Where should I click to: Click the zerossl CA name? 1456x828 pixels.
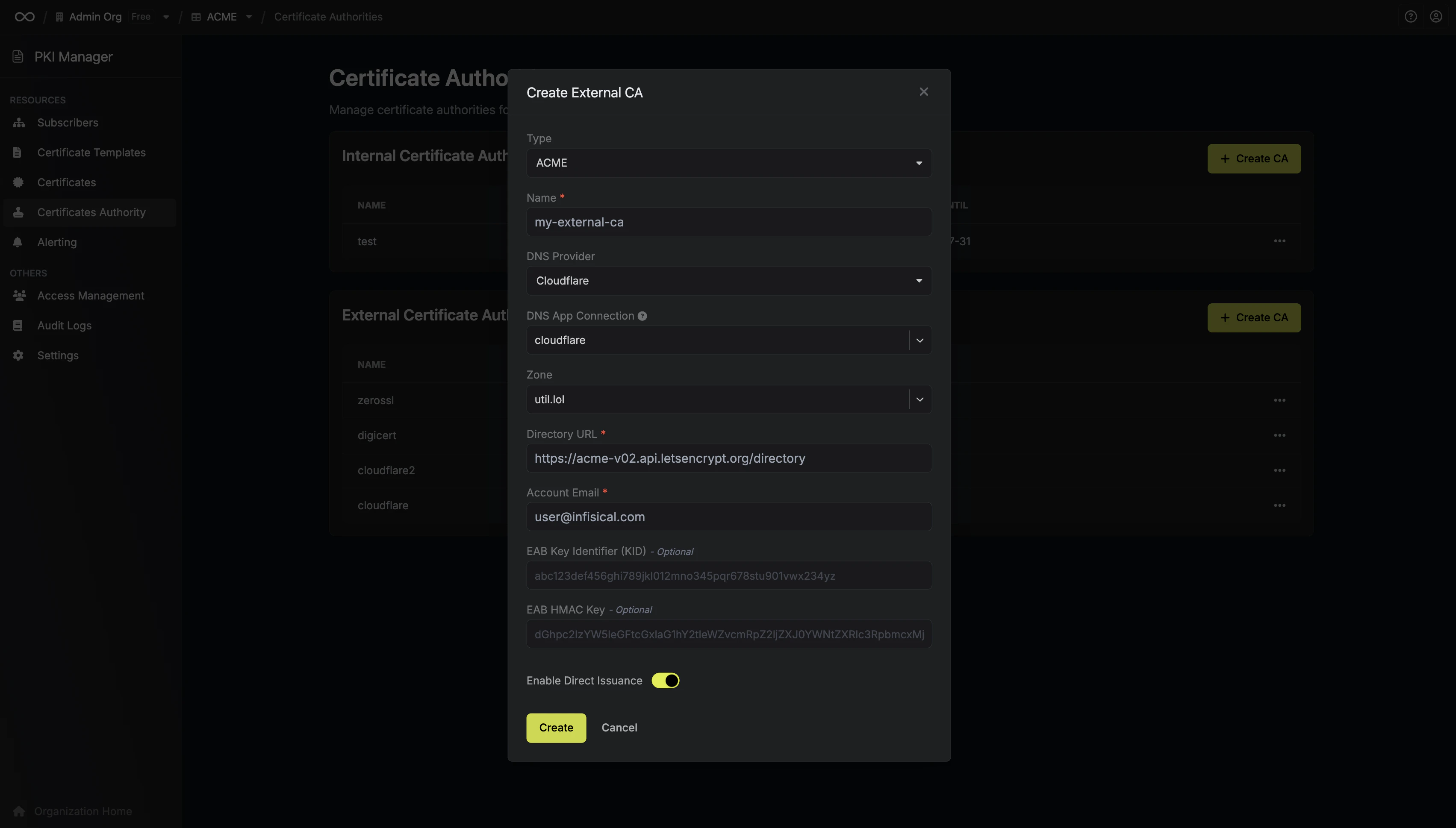point(375,400)
